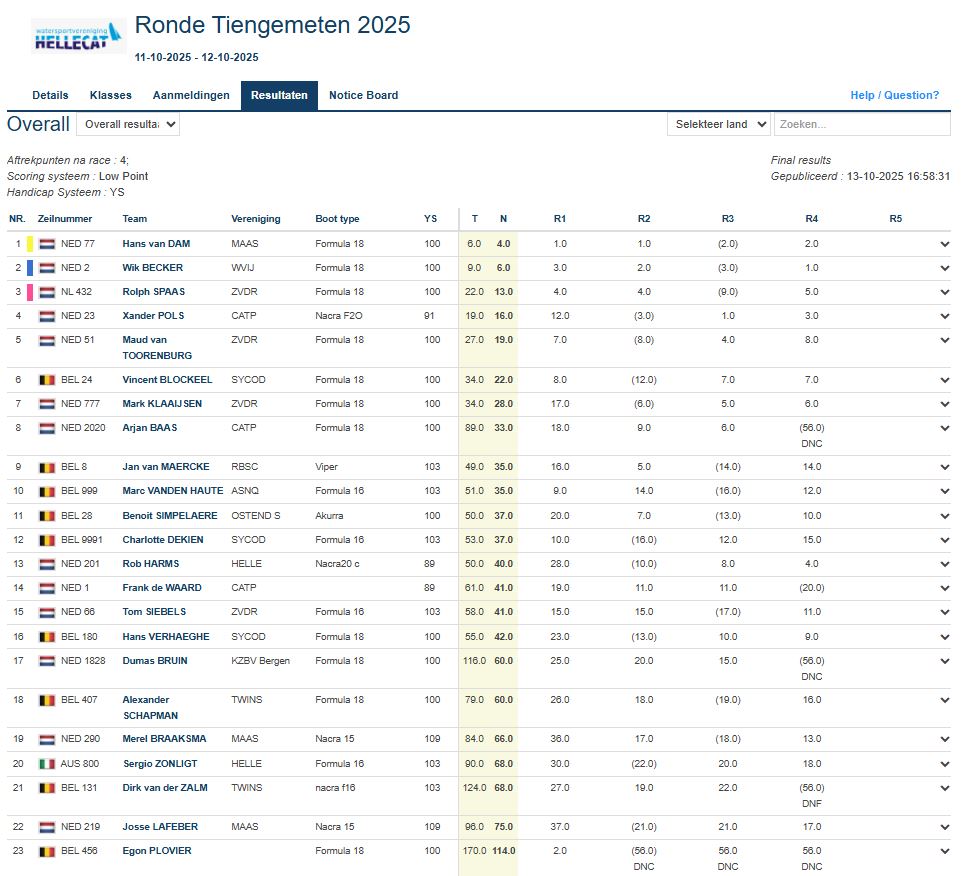Click the blue second-place marker
The image size is (975, 876).
click(x=30, y=268)
